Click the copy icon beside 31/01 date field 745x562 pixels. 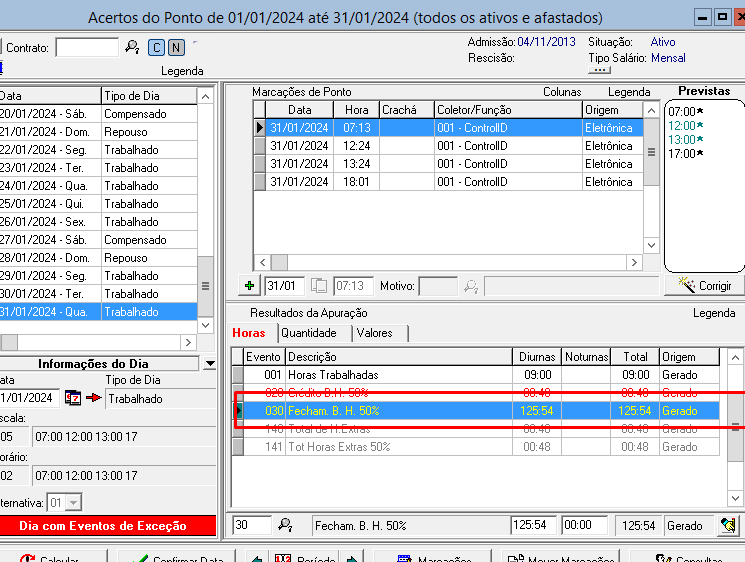pyautogui.click(x=319, y=286)
